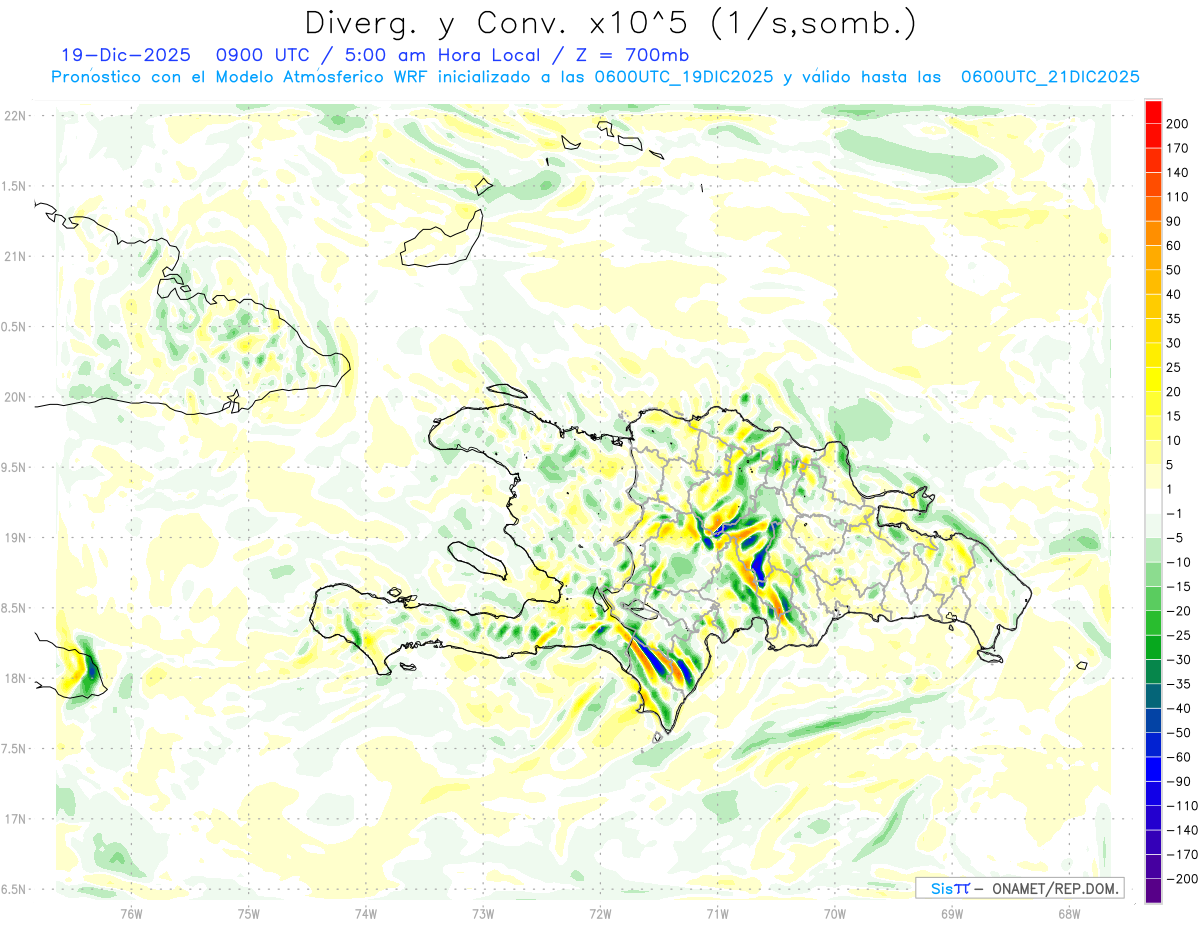Click the title 'Diverg. y Conv. x10^5 (1/s,somb.)'

609,23
